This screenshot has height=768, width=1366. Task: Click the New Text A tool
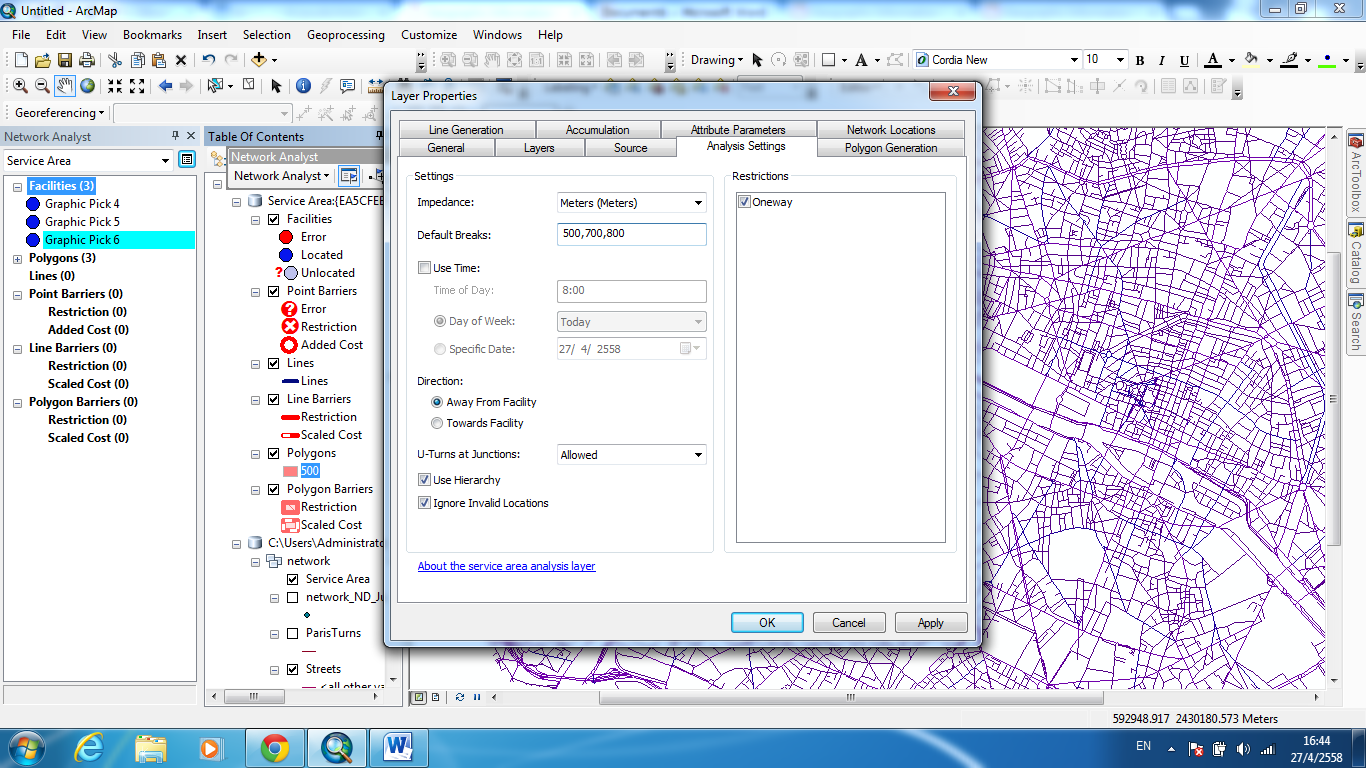862,60
